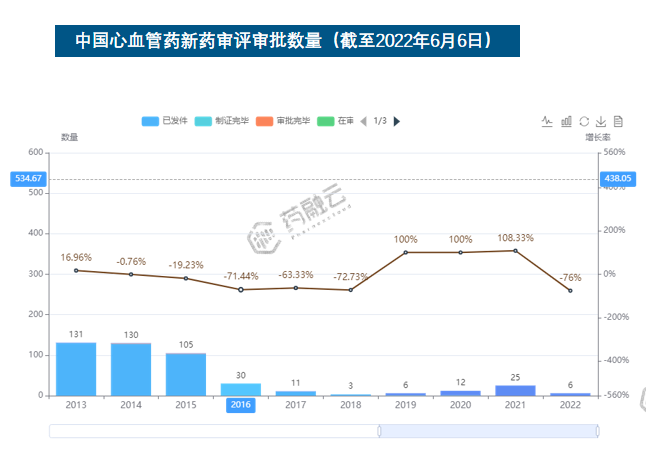This screenshot has width=646, height=462.
Task: Select the 2021 bar with value 25
Action: tap(515, 391)
